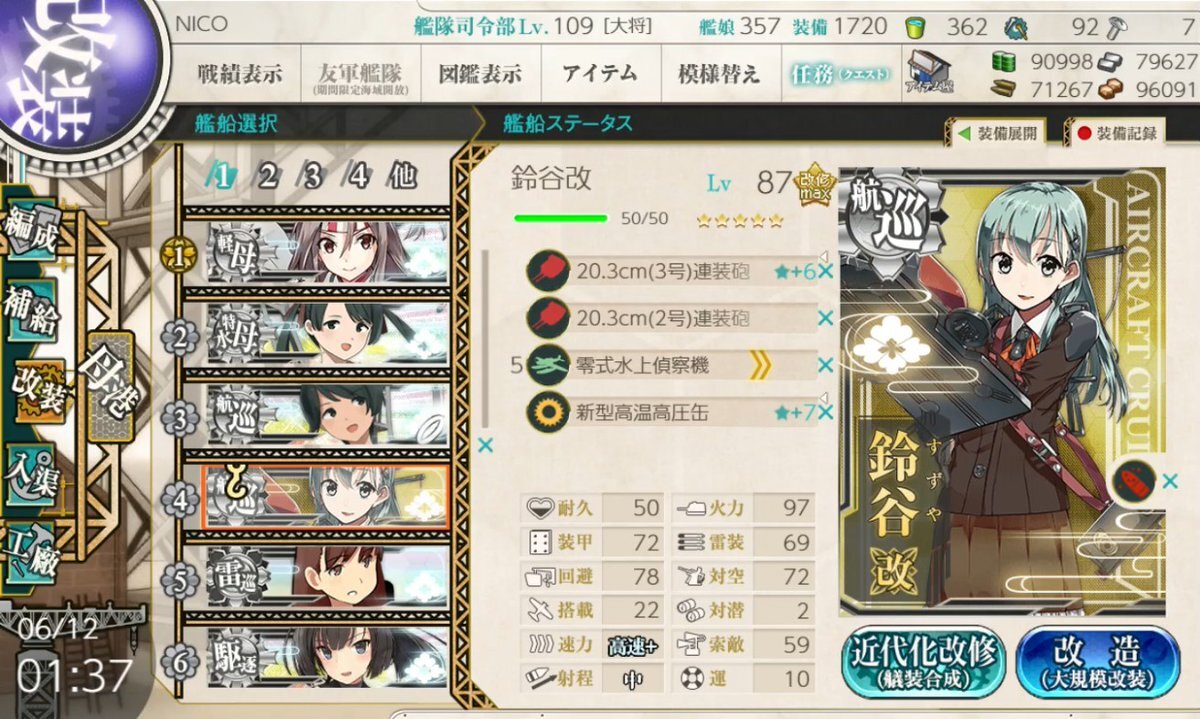Image resolution: width=1200 pixels, height=719 pixels.
Task: Toggle the 装備記録 equipment record button
Action: [x=1119, y=132]
